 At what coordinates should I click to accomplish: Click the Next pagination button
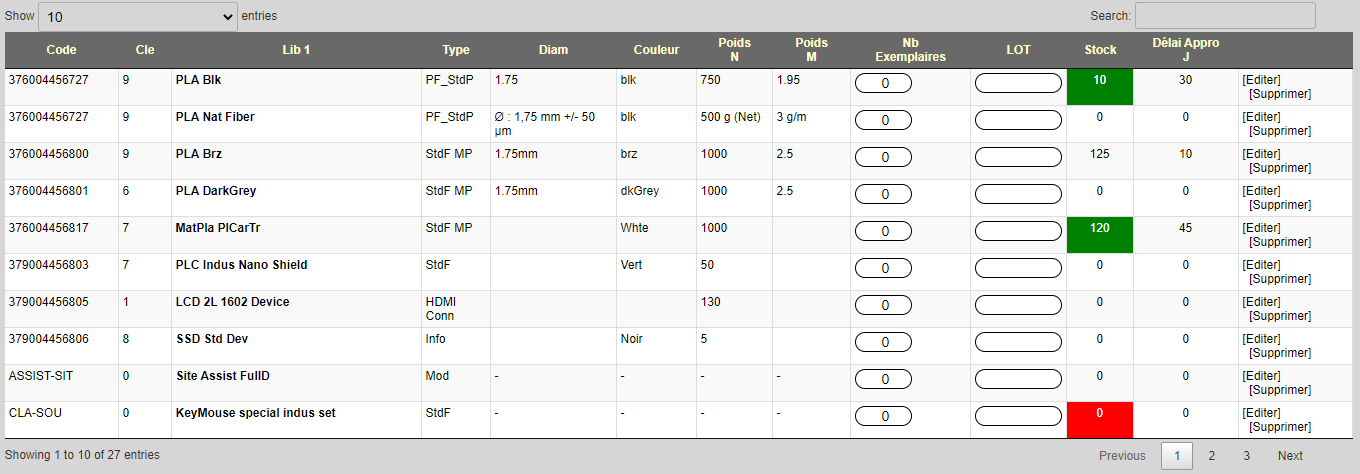(1290, 456)
